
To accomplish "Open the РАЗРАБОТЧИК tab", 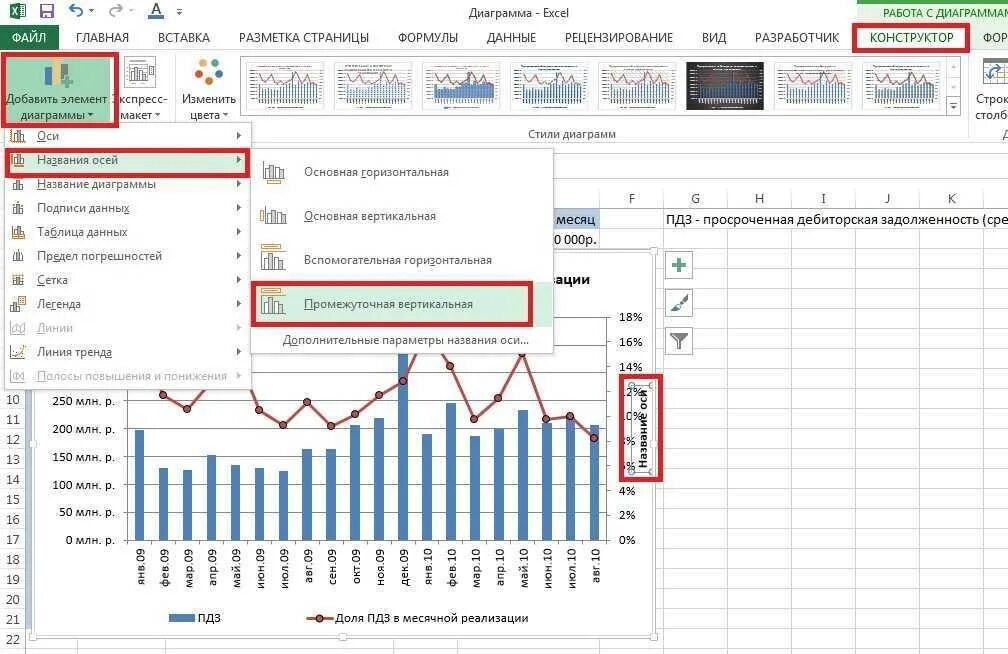I will pyautogui.click(x=796, y=37).
